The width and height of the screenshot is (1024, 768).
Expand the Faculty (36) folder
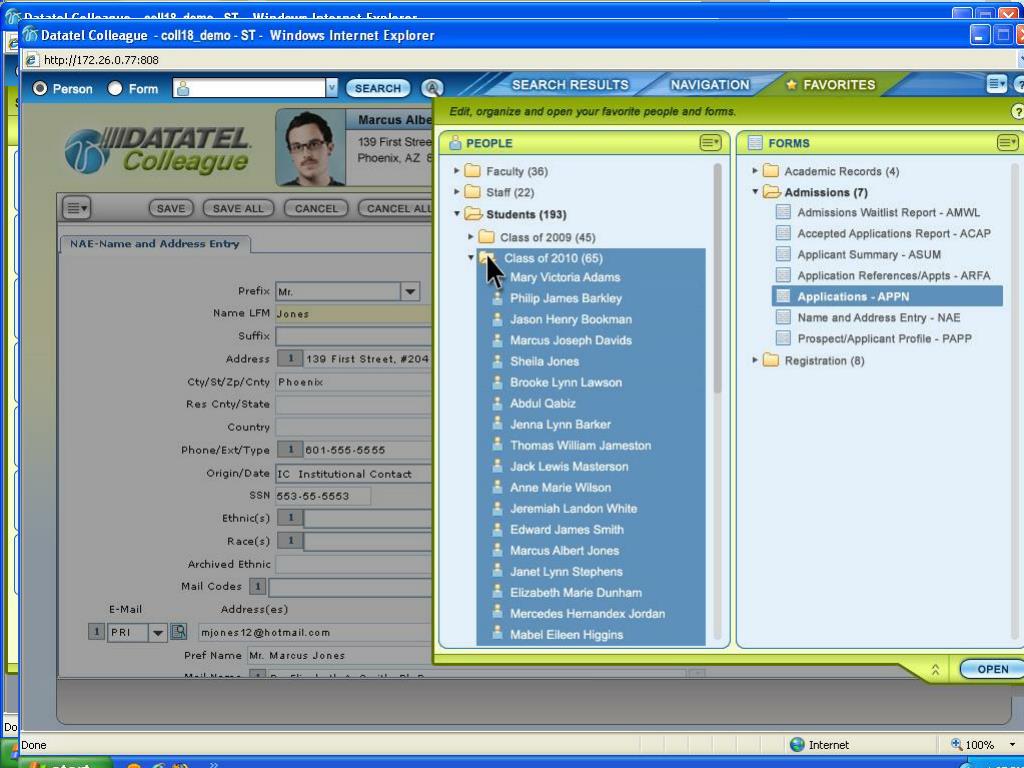click(456, 170)
